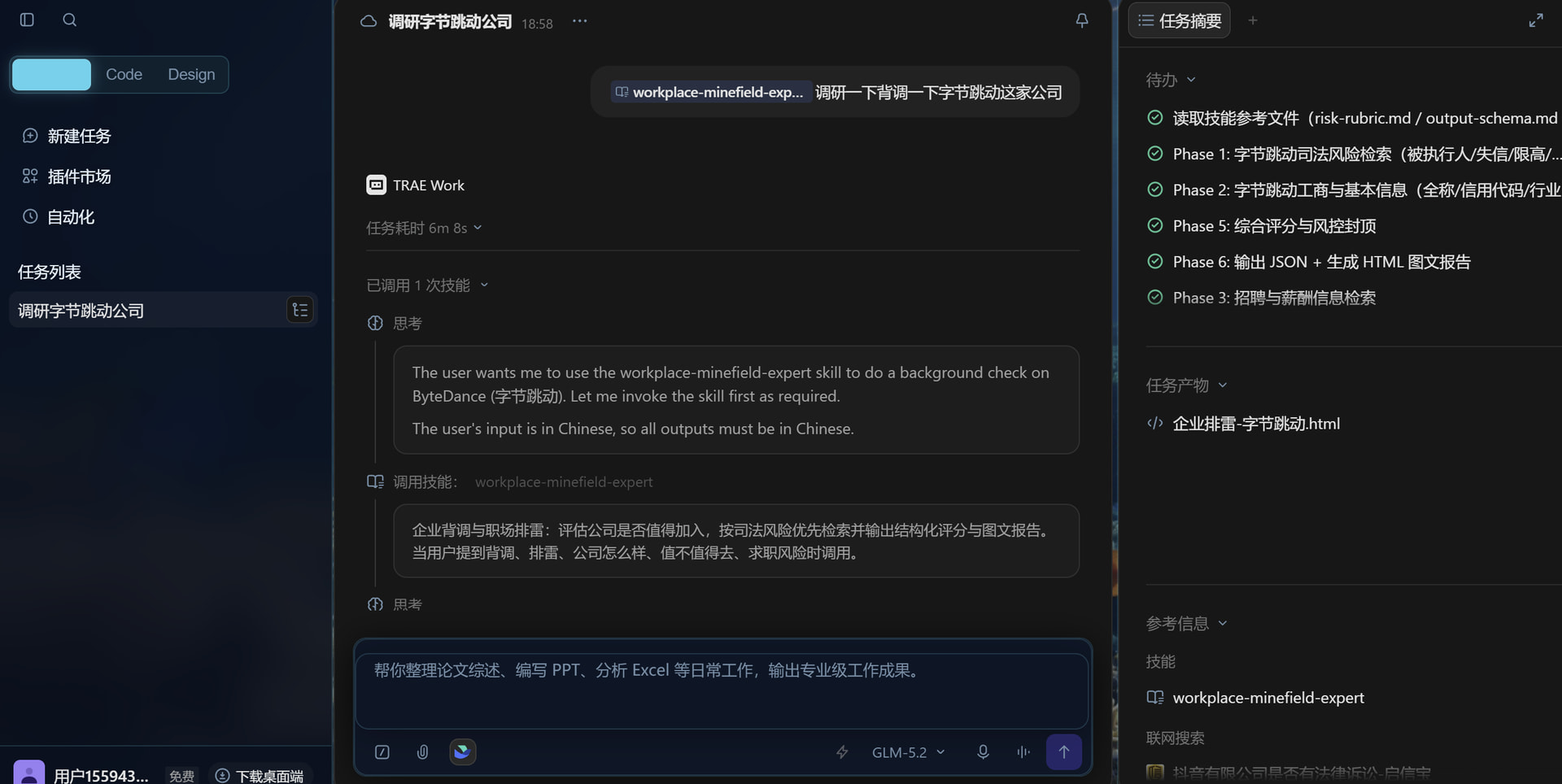Click the 18:58 timestamp in header
Image resolution: width=1562 pixels, height=784 pixels.
tap(537, 24)
